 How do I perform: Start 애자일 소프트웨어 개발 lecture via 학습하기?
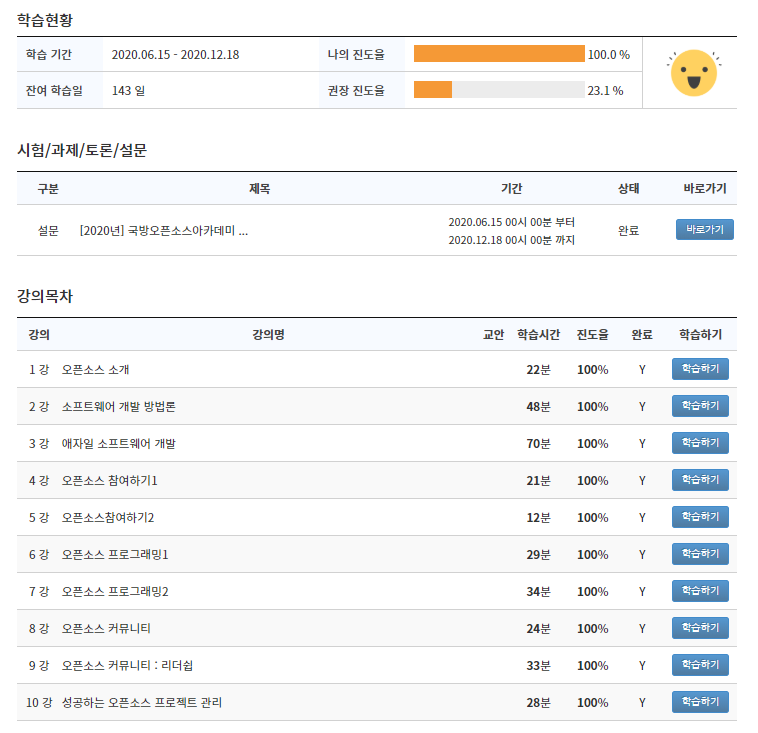point(700,443)
